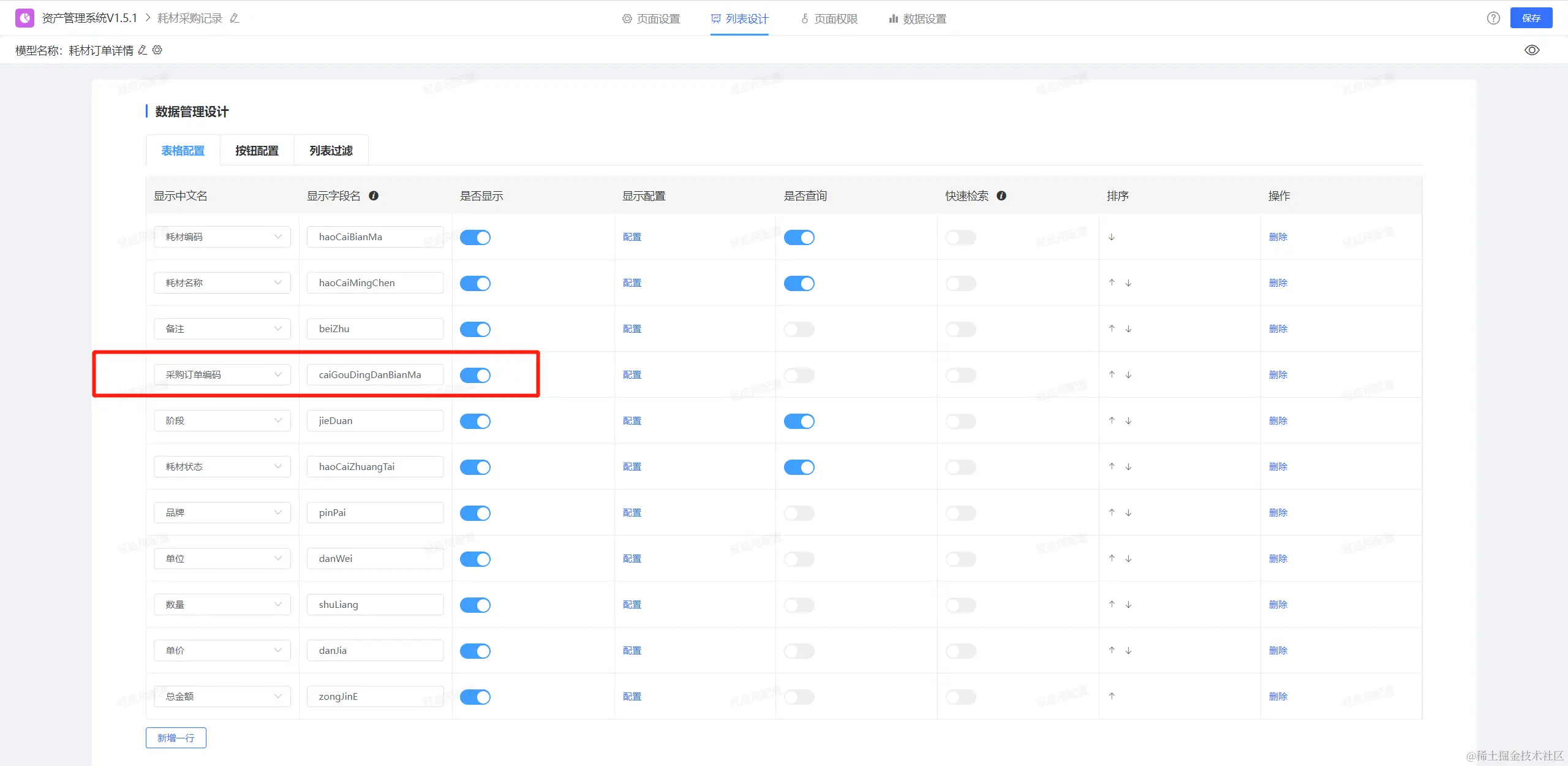This screenshot has height=766, width=1568.
Task: Click the pencil icon next to model name
Action: pyautogui.click(x=143, y=50)
